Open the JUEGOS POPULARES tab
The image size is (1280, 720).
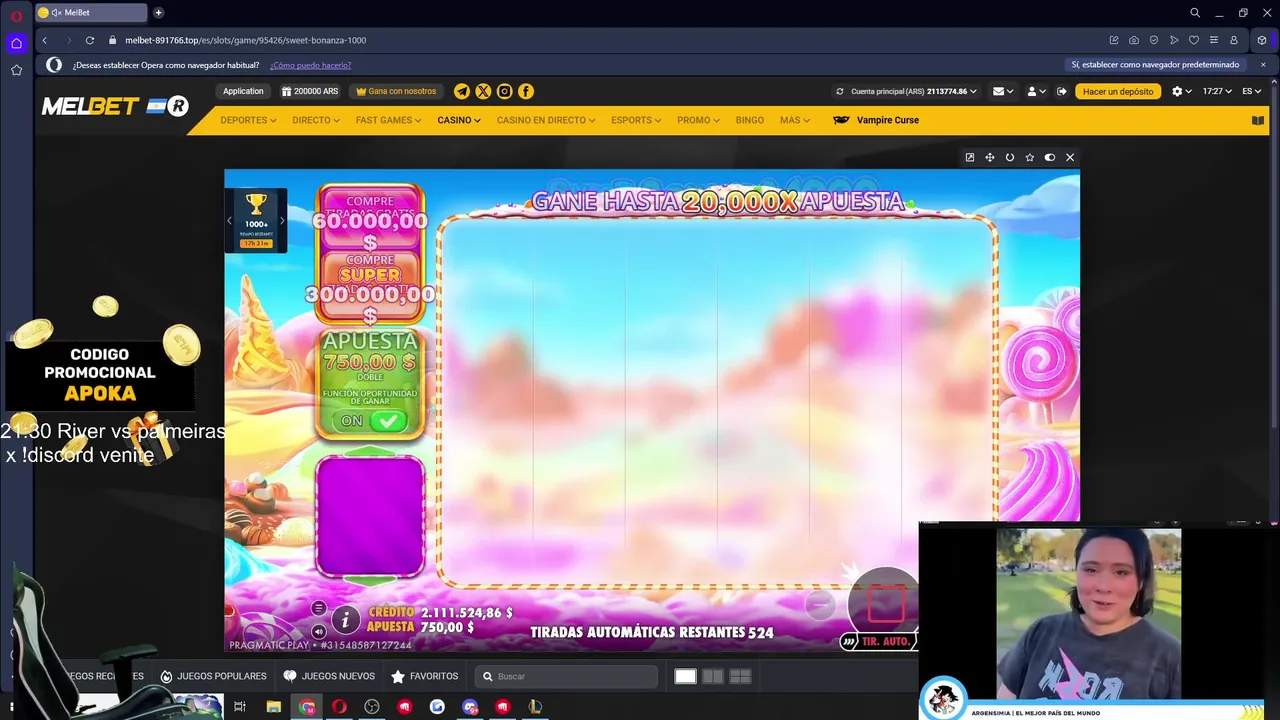click(213, 676)
